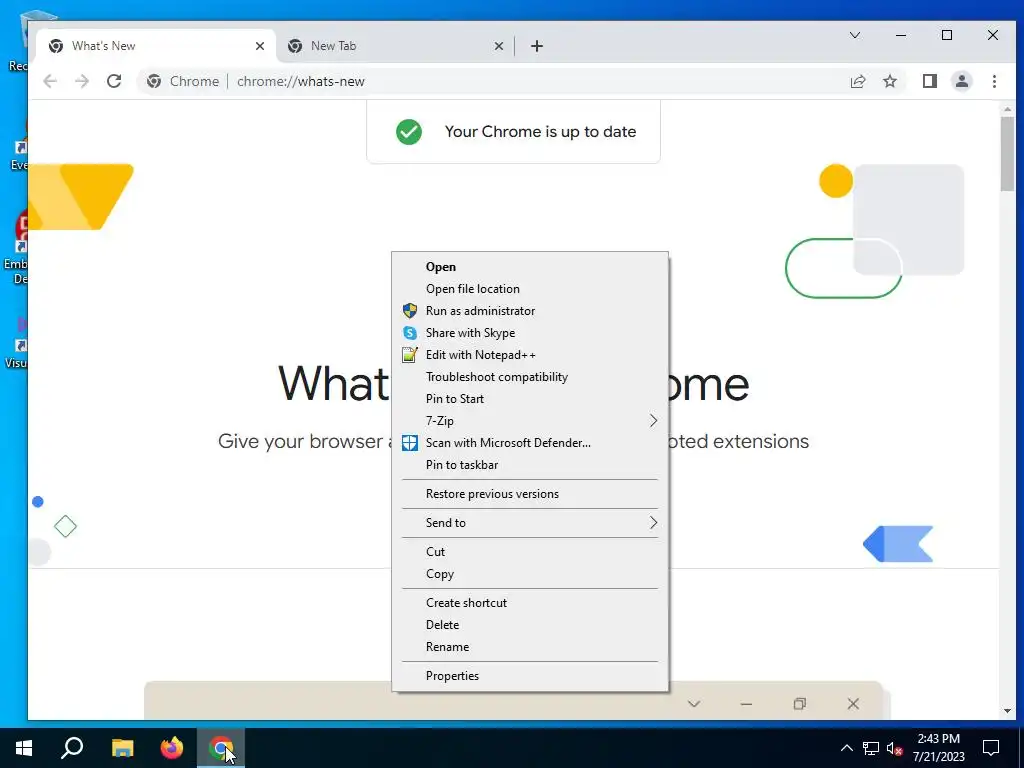Click the forward navigation arrow

pyautogui.click(x=82, y=81)
